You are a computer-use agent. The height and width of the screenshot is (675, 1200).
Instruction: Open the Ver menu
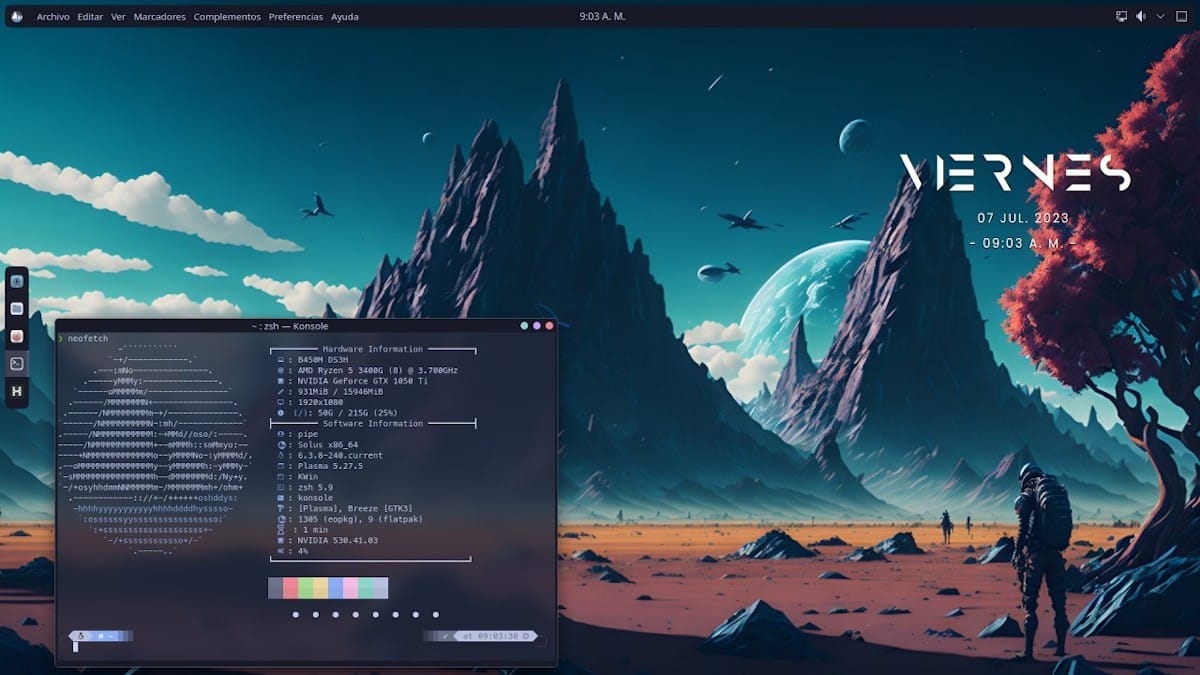[x=118, y=17]
